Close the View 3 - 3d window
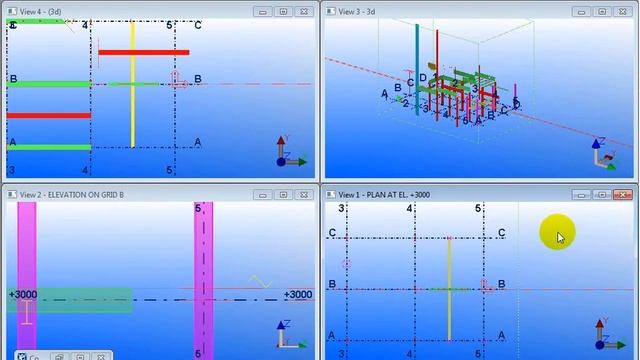The width and height of the screenshot is (640, 360). tap(623, 12)
